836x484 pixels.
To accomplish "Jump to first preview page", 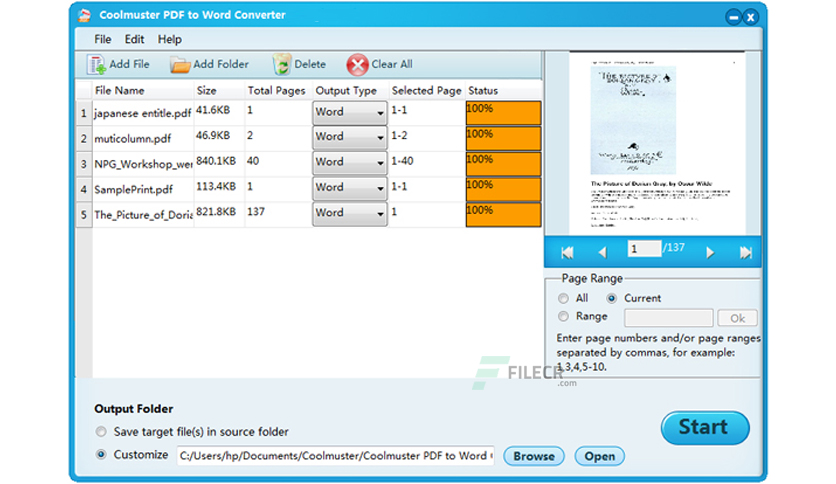I will point(567,252).
